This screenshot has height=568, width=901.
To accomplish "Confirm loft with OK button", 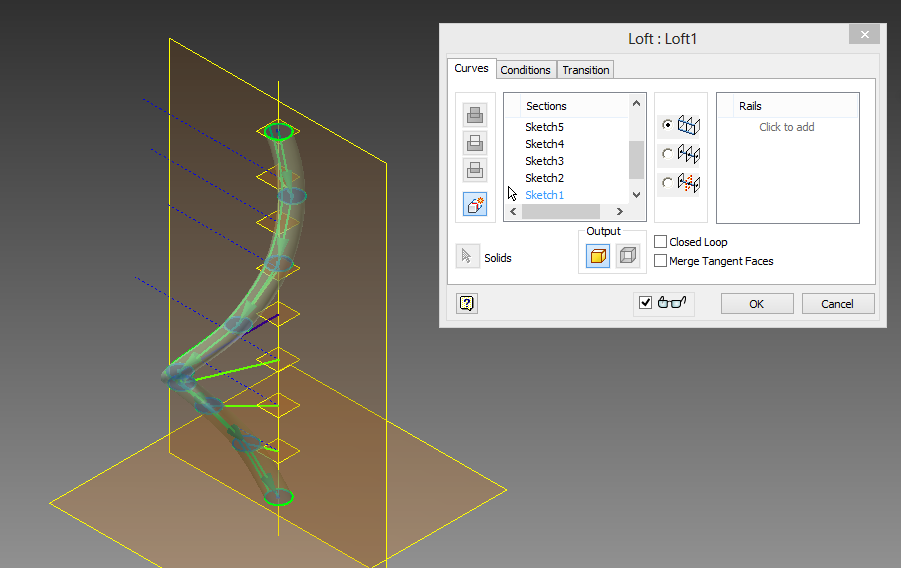I will tap(757, 304).
